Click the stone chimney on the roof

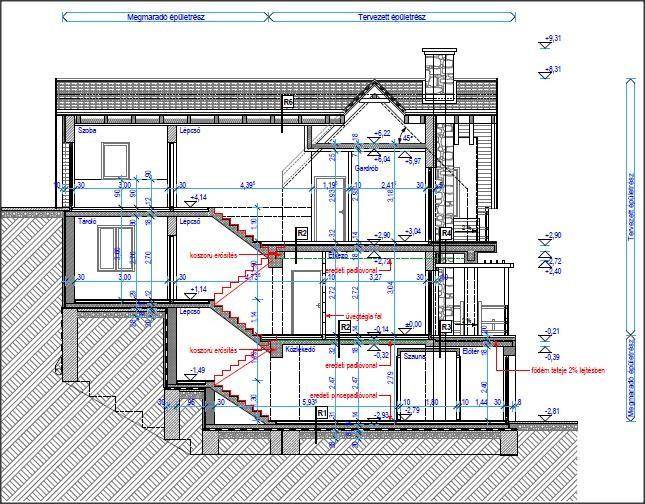tap(439, 73)
